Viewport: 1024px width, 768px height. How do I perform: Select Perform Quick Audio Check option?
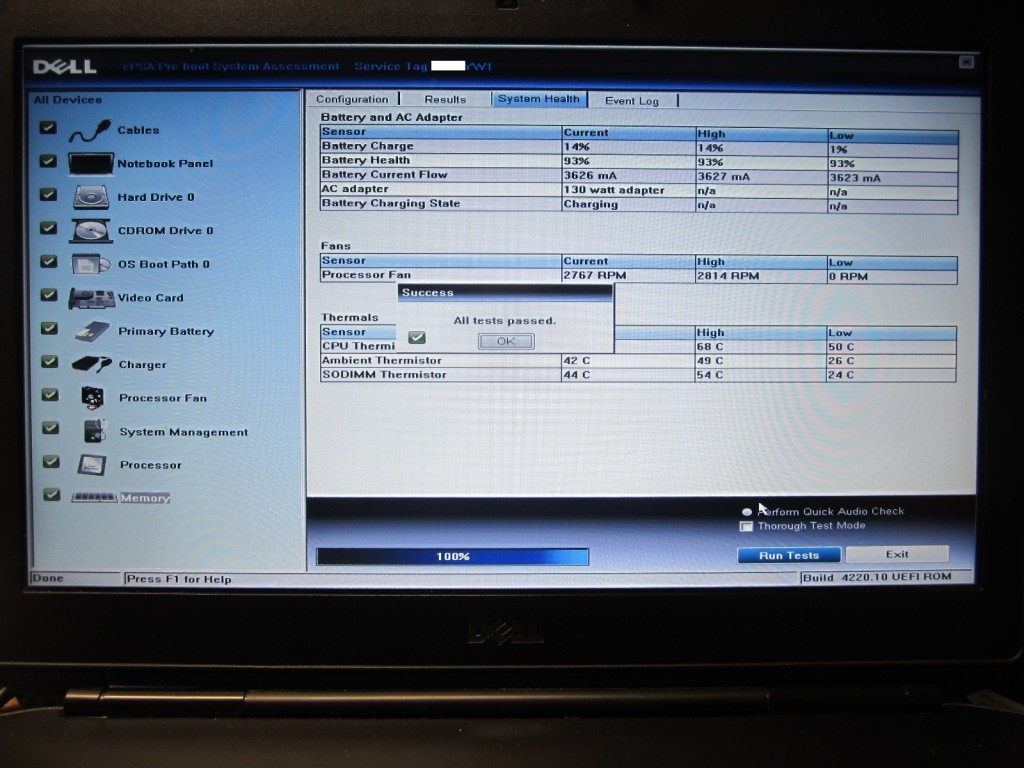[747, 512]
